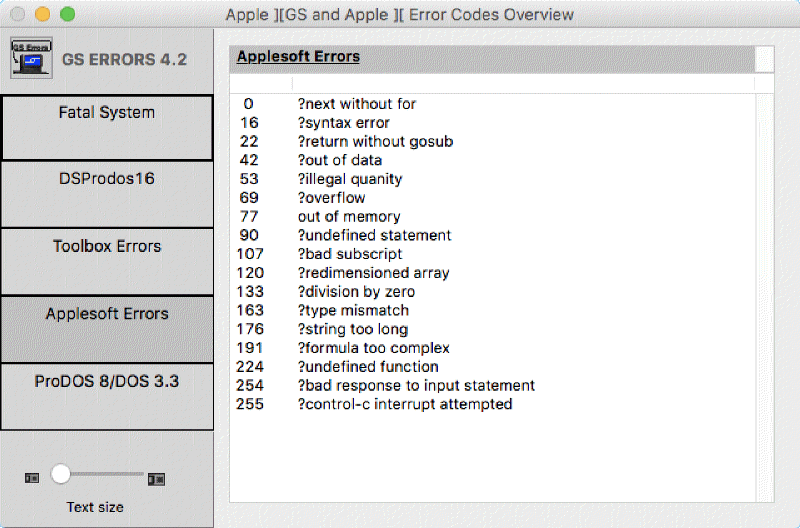Click the vertical scrollbar of the error list
Screen dimensions: 800x528
click(x=764, y=297)
